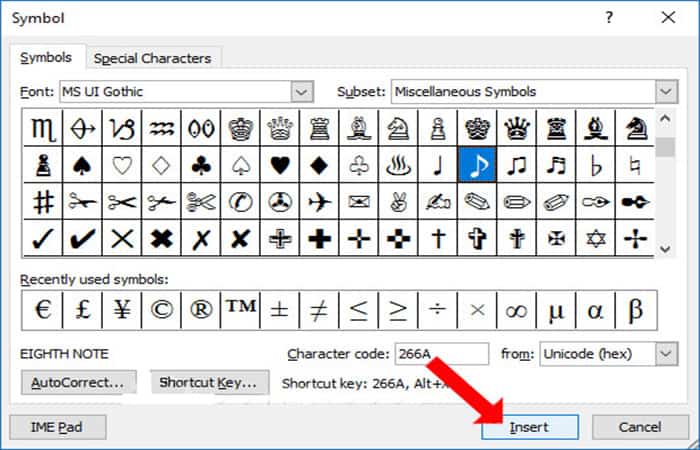The image size is (700, 450).
Task: Open the 'from' Unicode (hex) dropdown
Action: tap(666, 354)
